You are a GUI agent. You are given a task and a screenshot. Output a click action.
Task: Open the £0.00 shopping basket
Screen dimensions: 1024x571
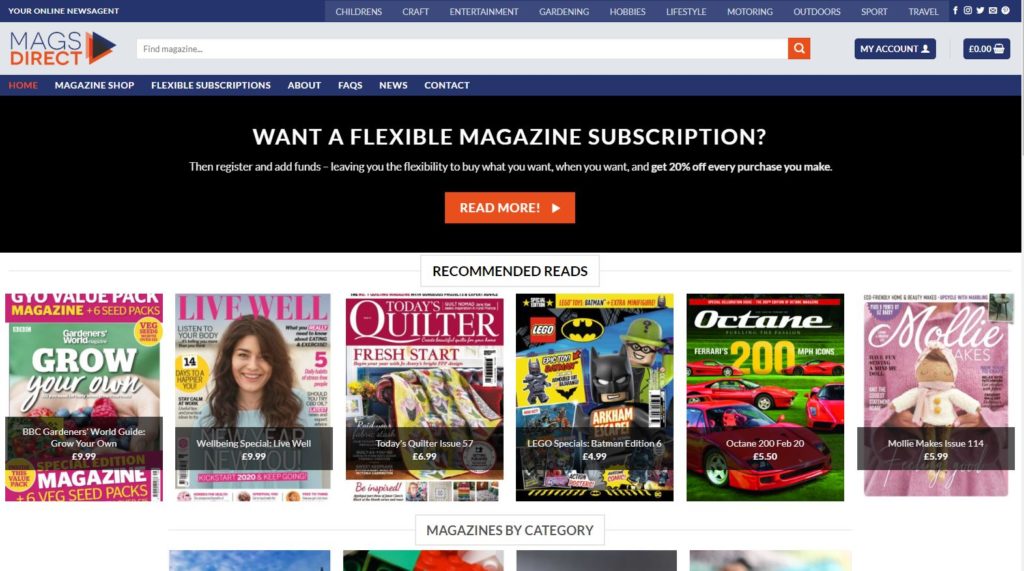coord(986,48)
